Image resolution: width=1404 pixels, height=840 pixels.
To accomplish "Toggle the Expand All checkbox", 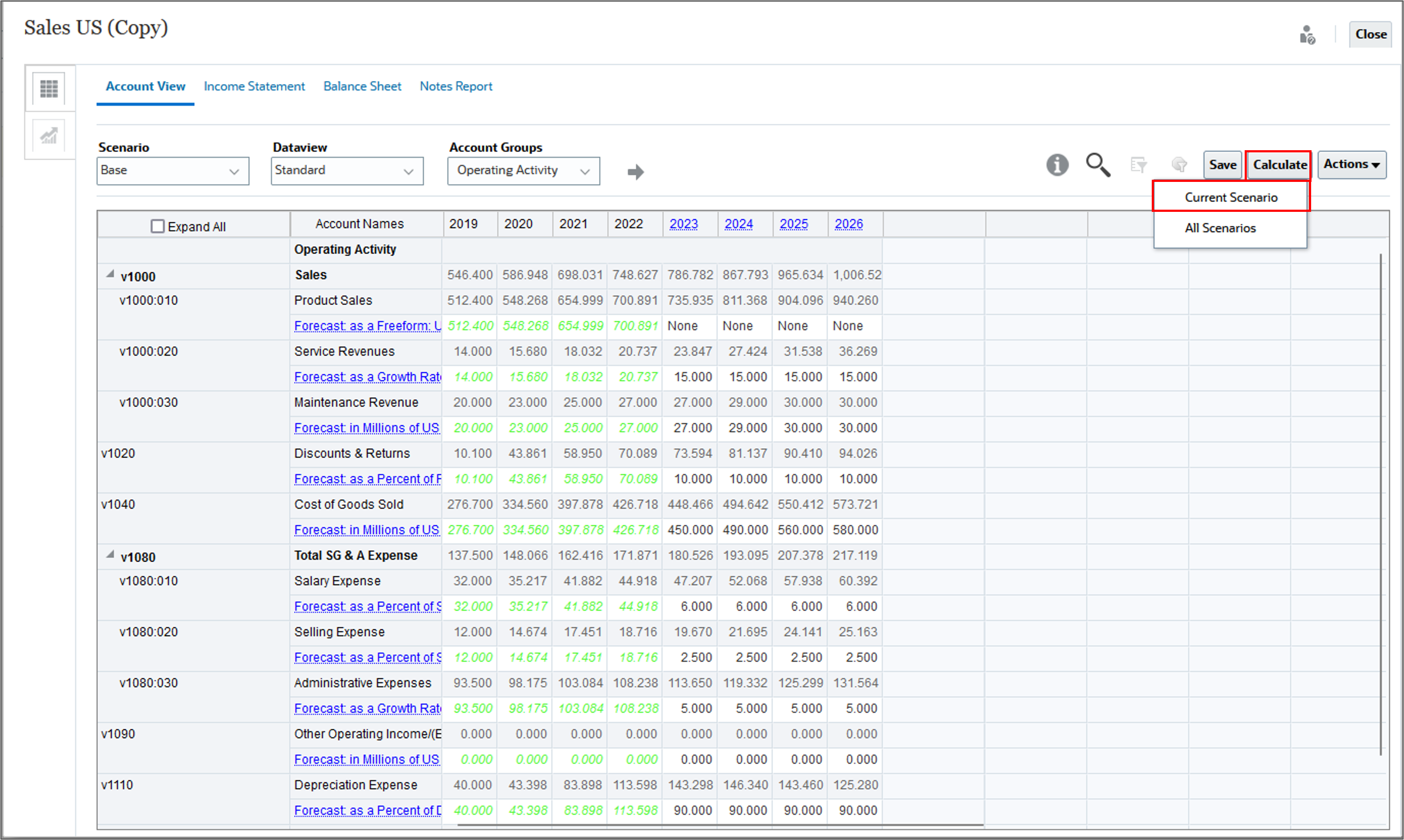I will pyautogui.click(x=157, y=227).
